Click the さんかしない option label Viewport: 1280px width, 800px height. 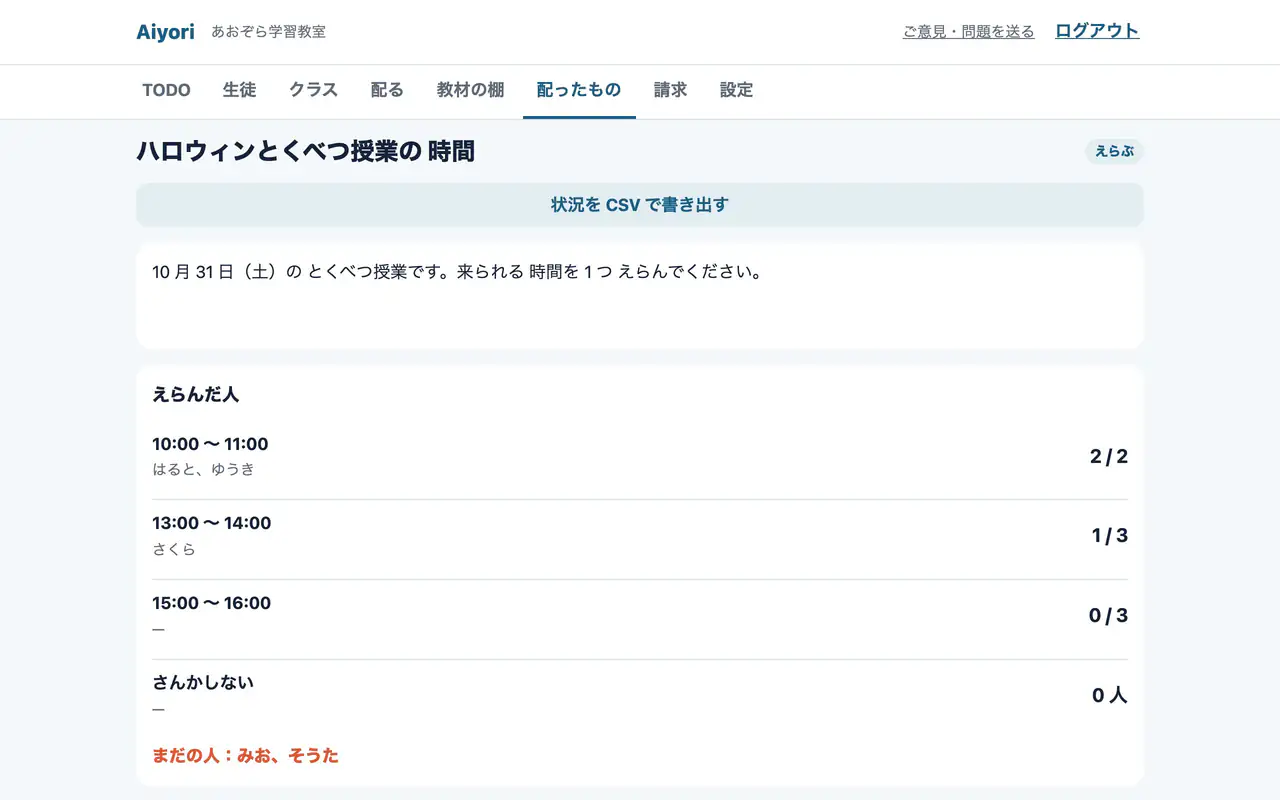tap(203, 683)
